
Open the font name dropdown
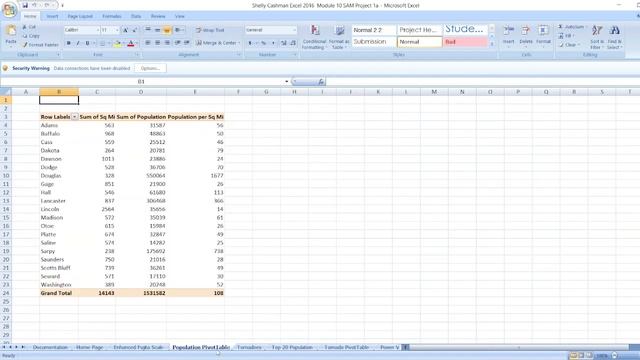[98, 30]
